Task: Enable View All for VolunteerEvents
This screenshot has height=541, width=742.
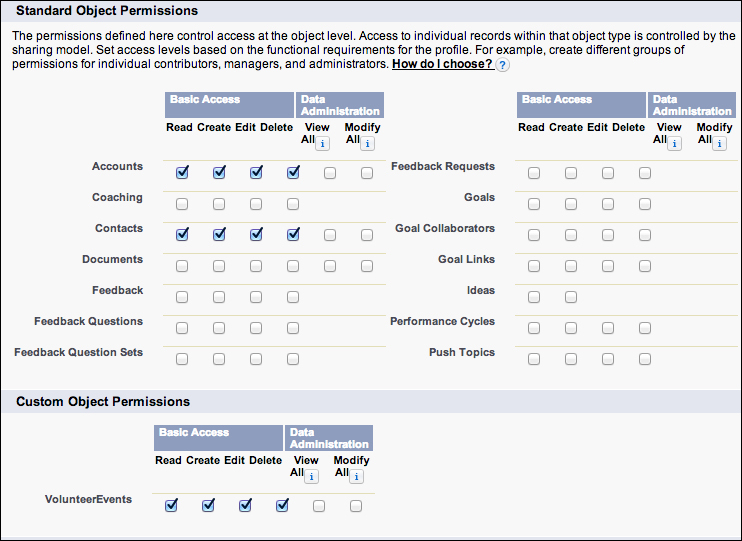Action: point(319,506)
